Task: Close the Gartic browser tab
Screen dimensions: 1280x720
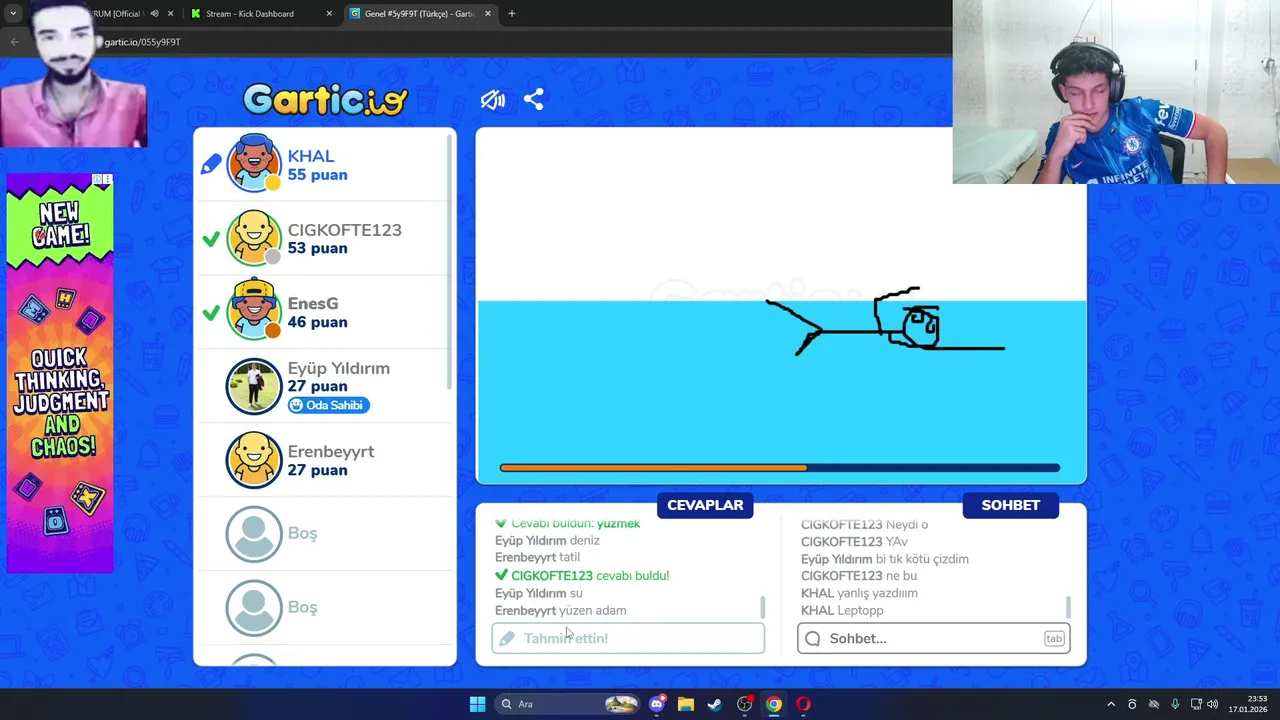Action: (488, 14)
